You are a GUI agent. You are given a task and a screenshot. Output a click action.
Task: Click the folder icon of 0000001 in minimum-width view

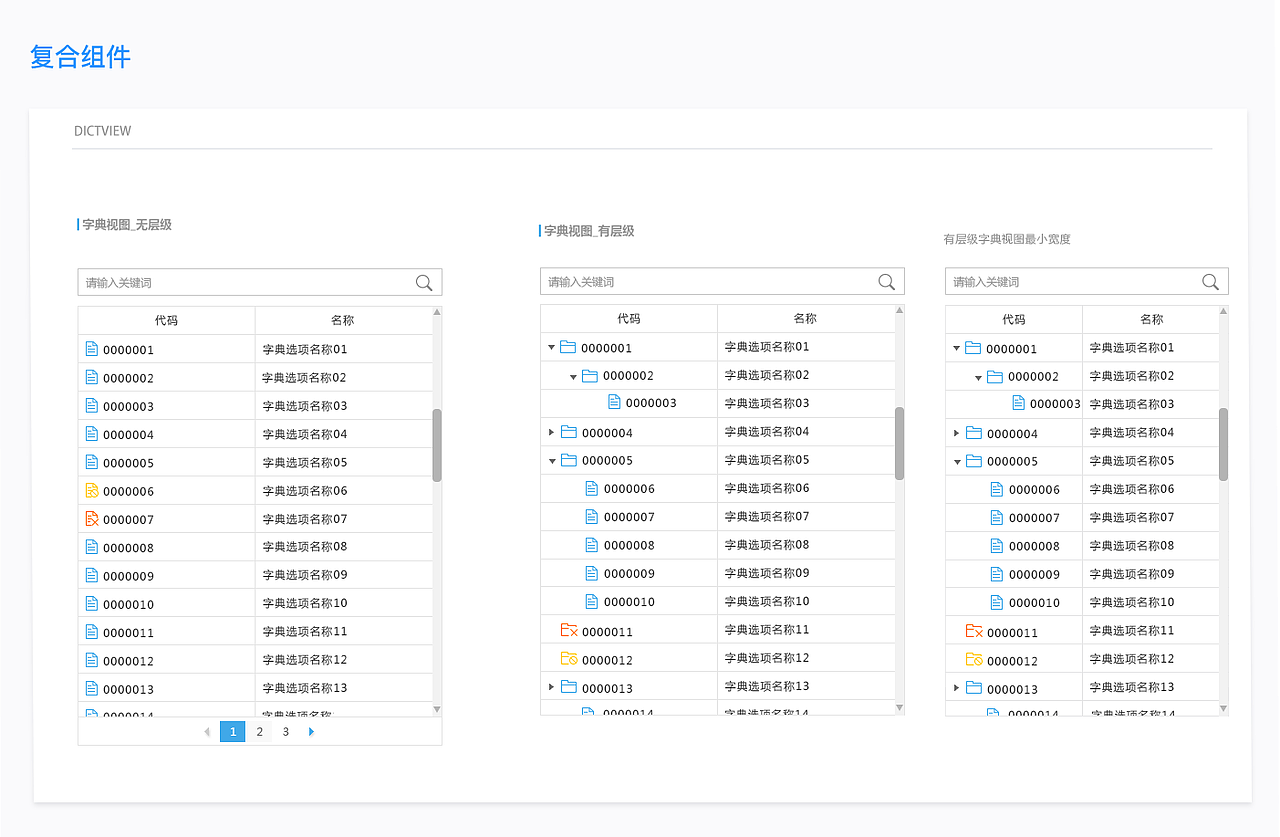[973, 348]
